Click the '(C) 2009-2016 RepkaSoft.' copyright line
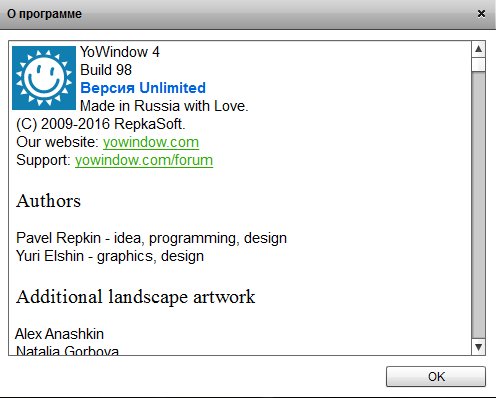Viewport: 496px width, 398px height. (x=100, y=124)
